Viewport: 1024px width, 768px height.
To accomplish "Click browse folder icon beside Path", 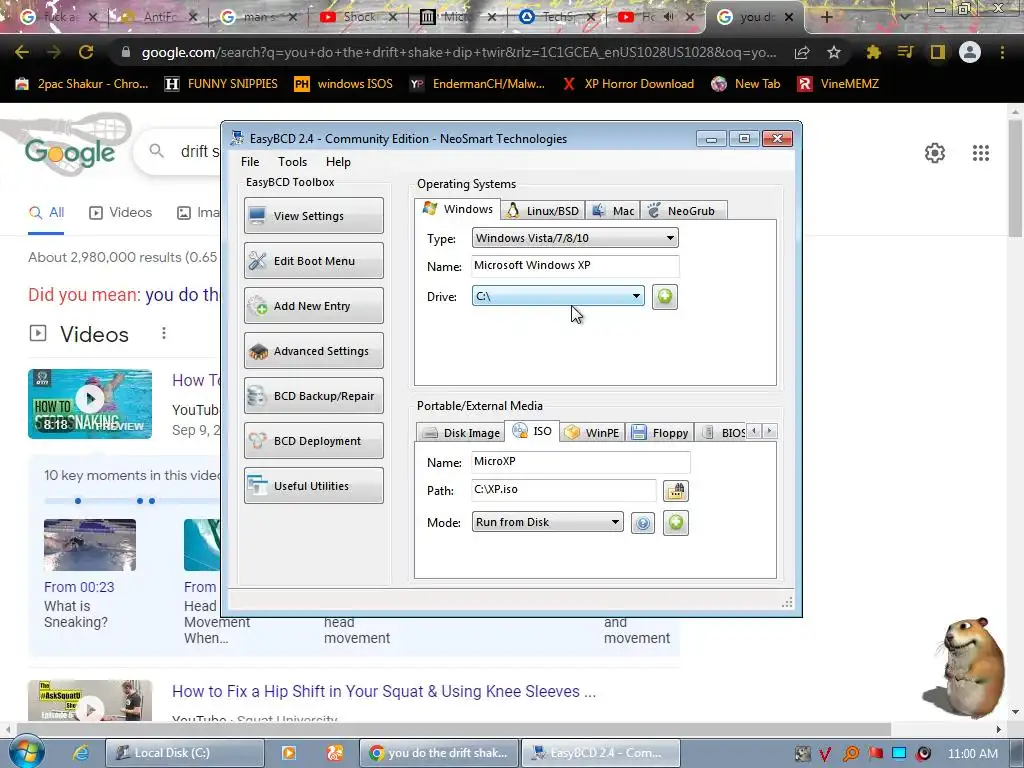I will point(675,490).
